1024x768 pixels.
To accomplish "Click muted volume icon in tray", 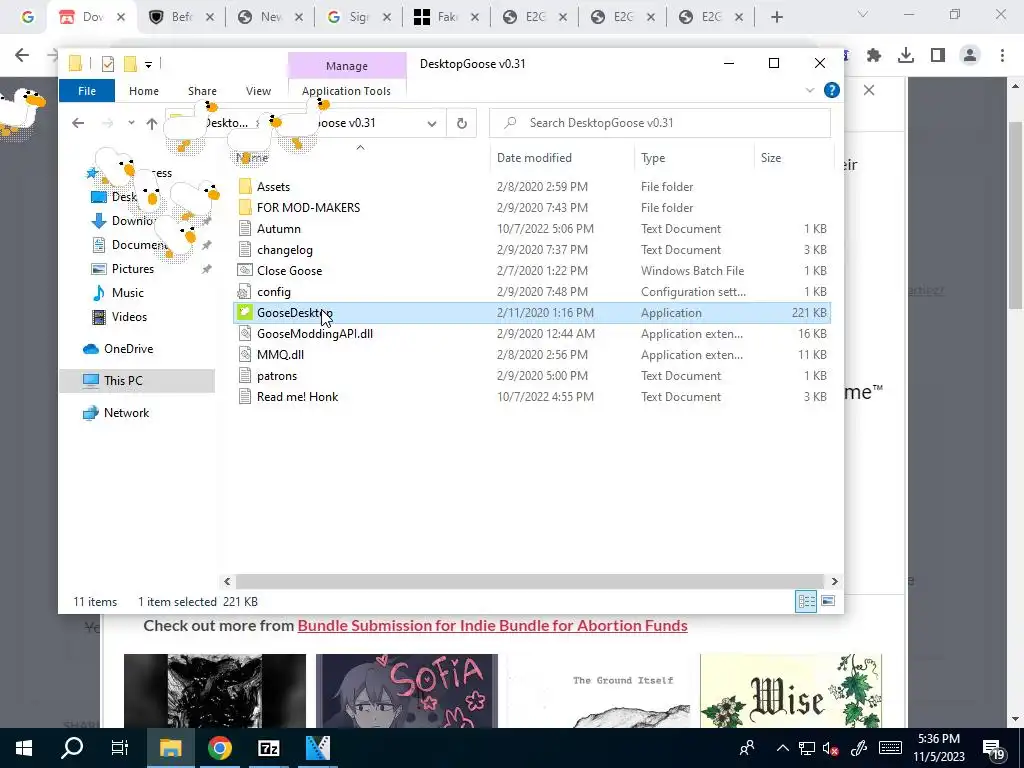I will click(x=830, y=748).
